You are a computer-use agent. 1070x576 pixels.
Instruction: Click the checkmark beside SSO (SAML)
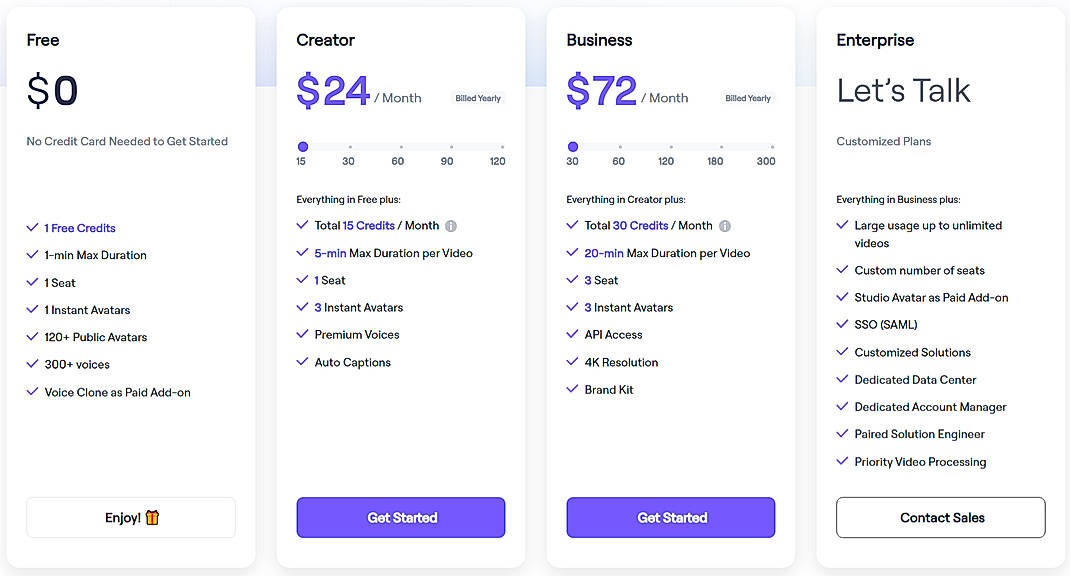[x=841, y=324]
